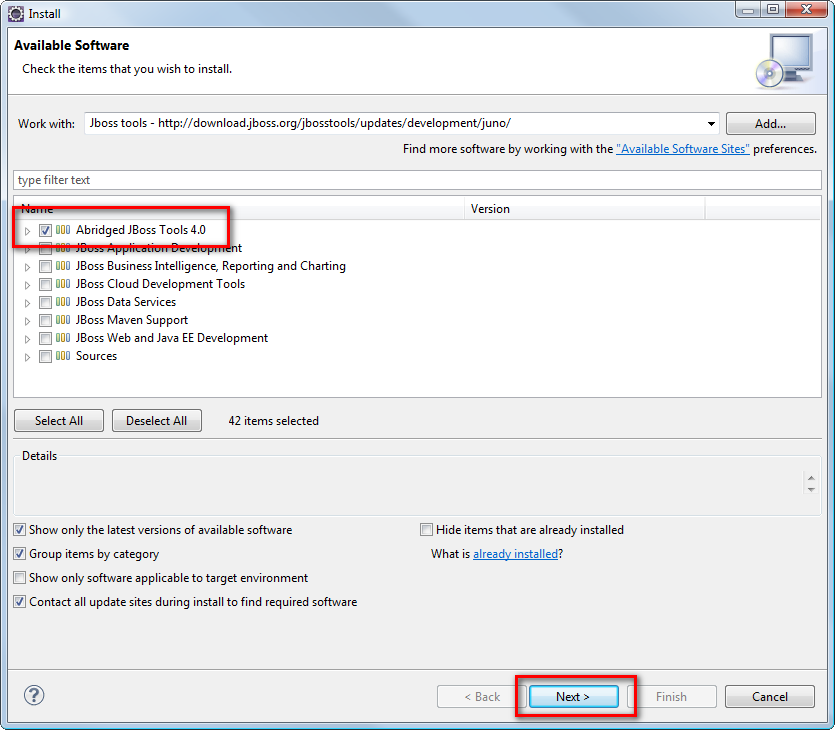The height and width of the screenshot is (730, 835).
Task: Uncheck the Abridged JBoss Tools 4.0 checkbox
Action: tap(45, 231)
